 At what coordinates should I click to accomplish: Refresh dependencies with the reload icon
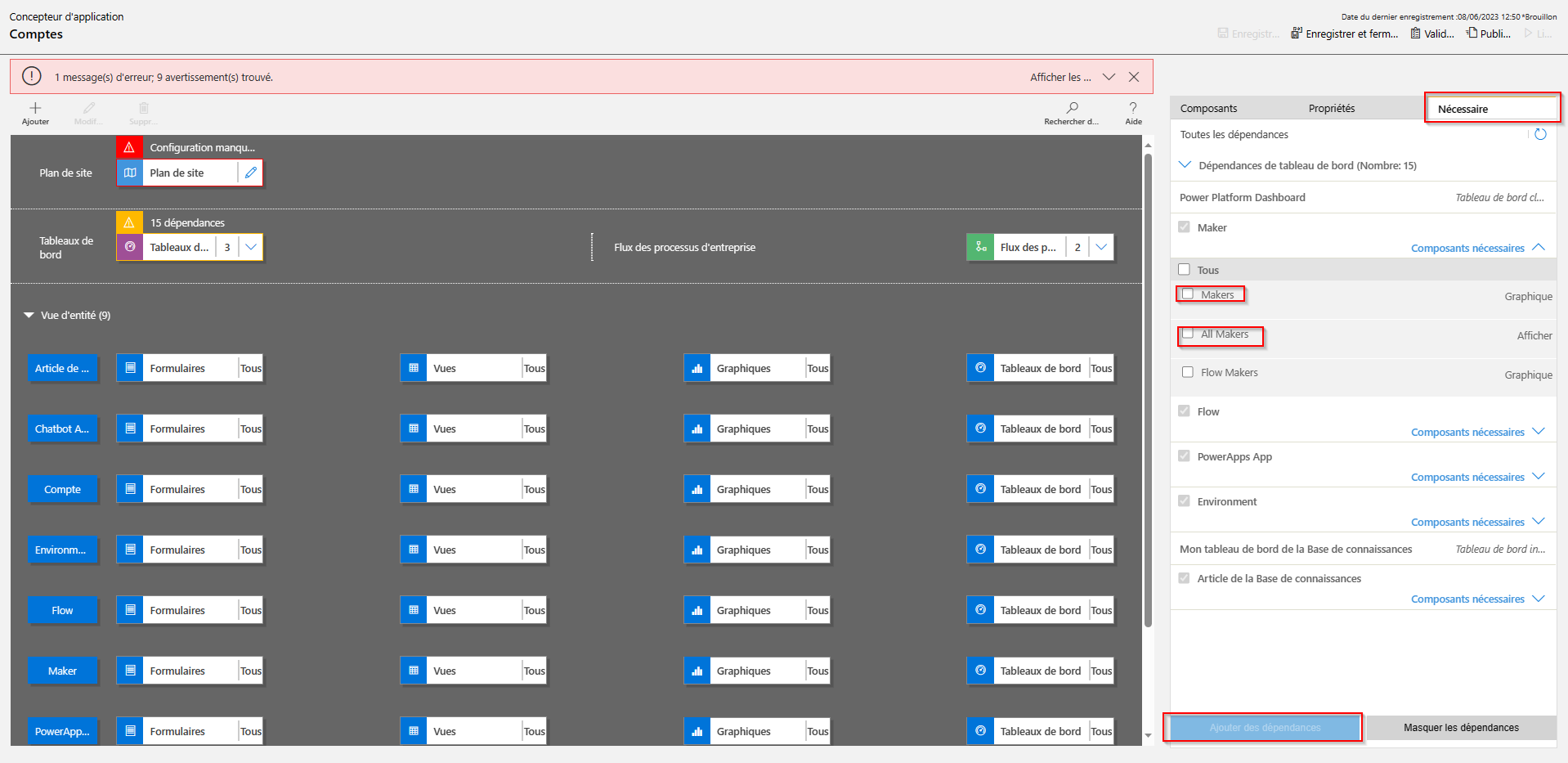pos(1540,134)
